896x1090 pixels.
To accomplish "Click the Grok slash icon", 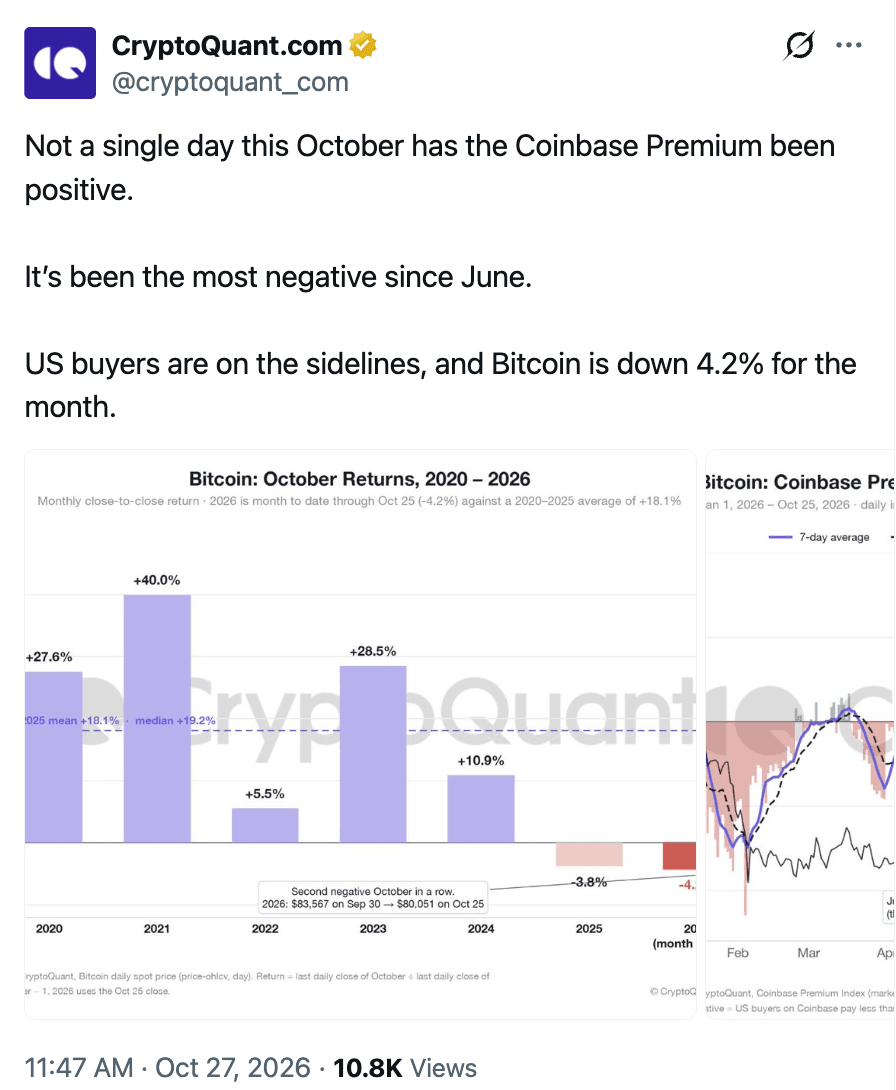I will pyautogui.click(x=799, y=45).
